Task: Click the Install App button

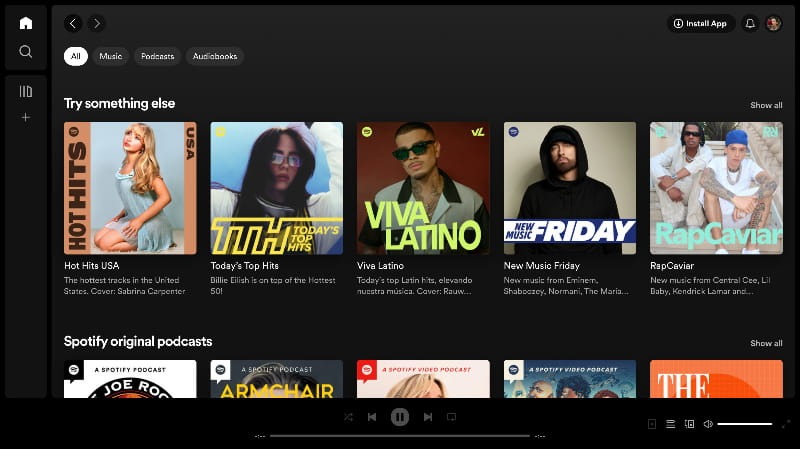Action: coord(701,23)
